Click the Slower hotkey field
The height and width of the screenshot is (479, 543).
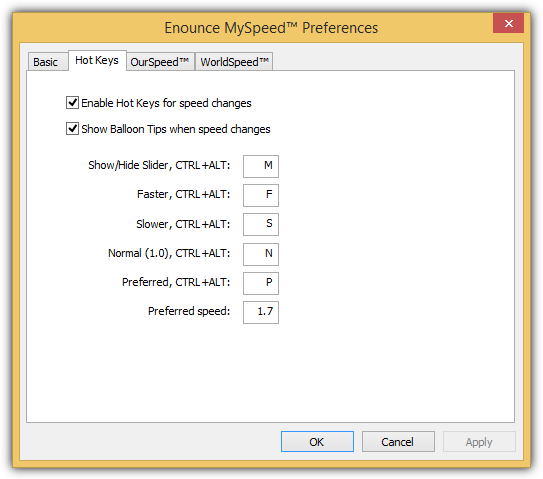(x=261, y=224)
